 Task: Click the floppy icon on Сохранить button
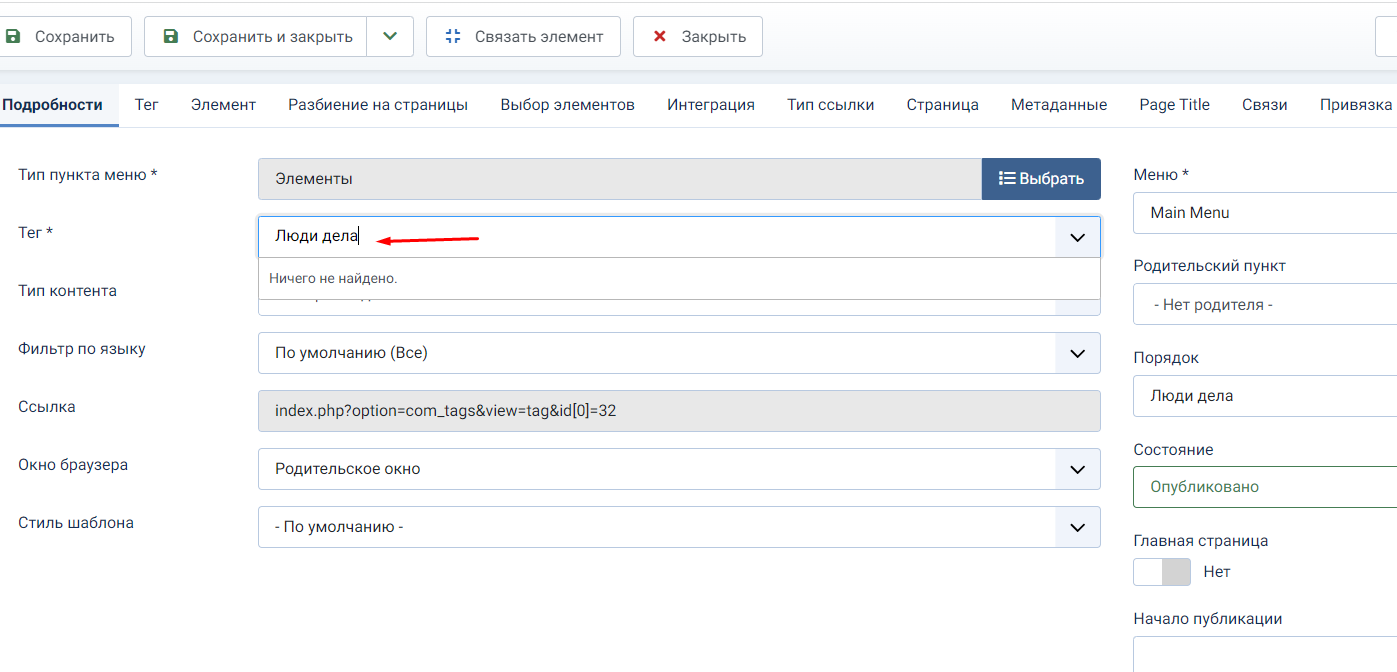click(13, 36)
